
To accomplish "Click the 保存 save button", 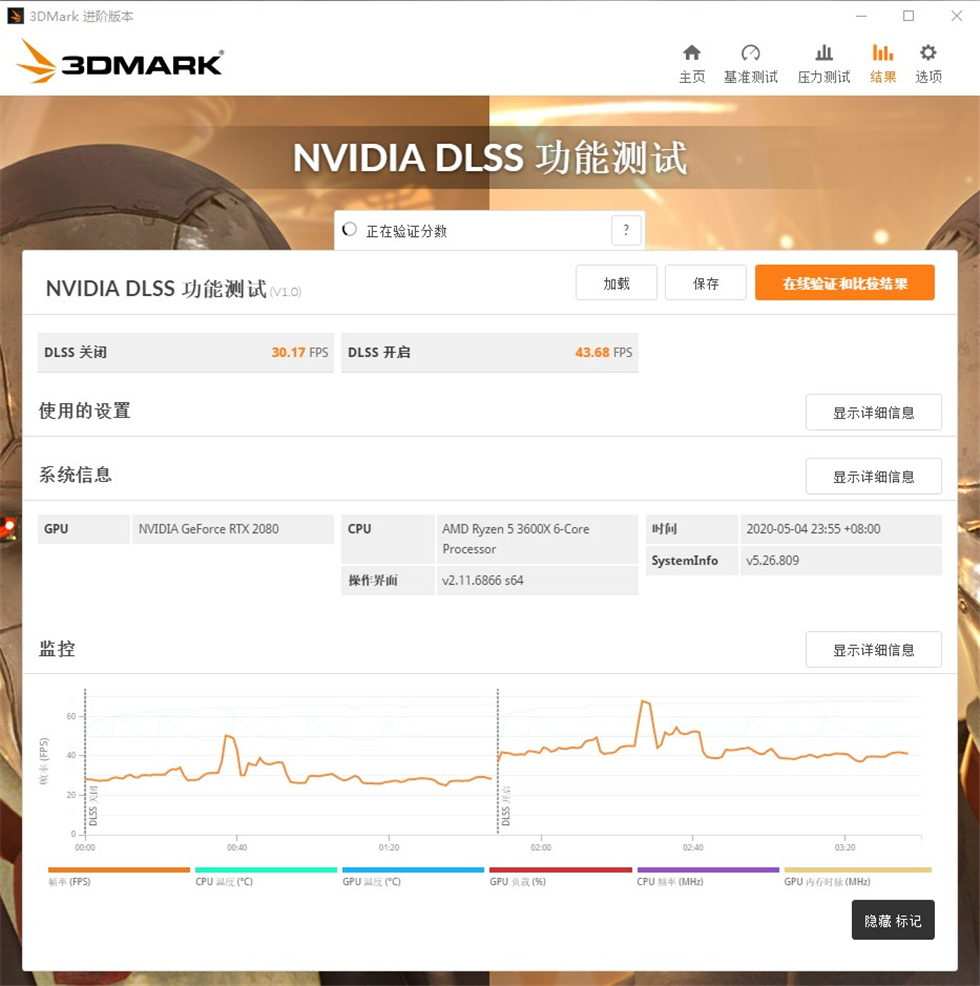I will tap(705, 283).
